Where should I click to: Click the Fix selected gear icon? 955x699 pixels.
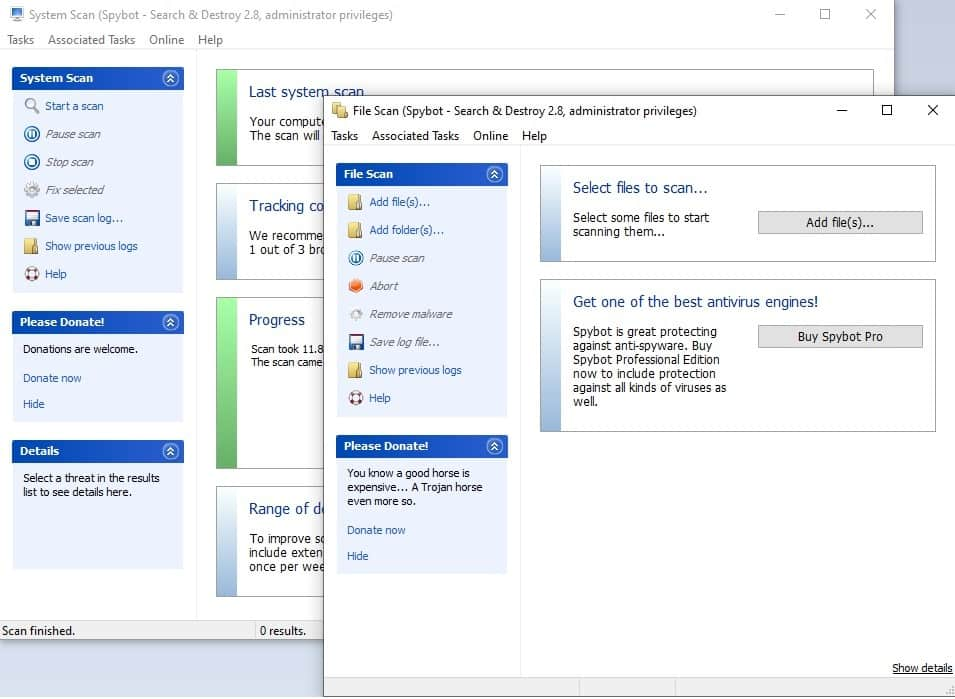point(32,190)
